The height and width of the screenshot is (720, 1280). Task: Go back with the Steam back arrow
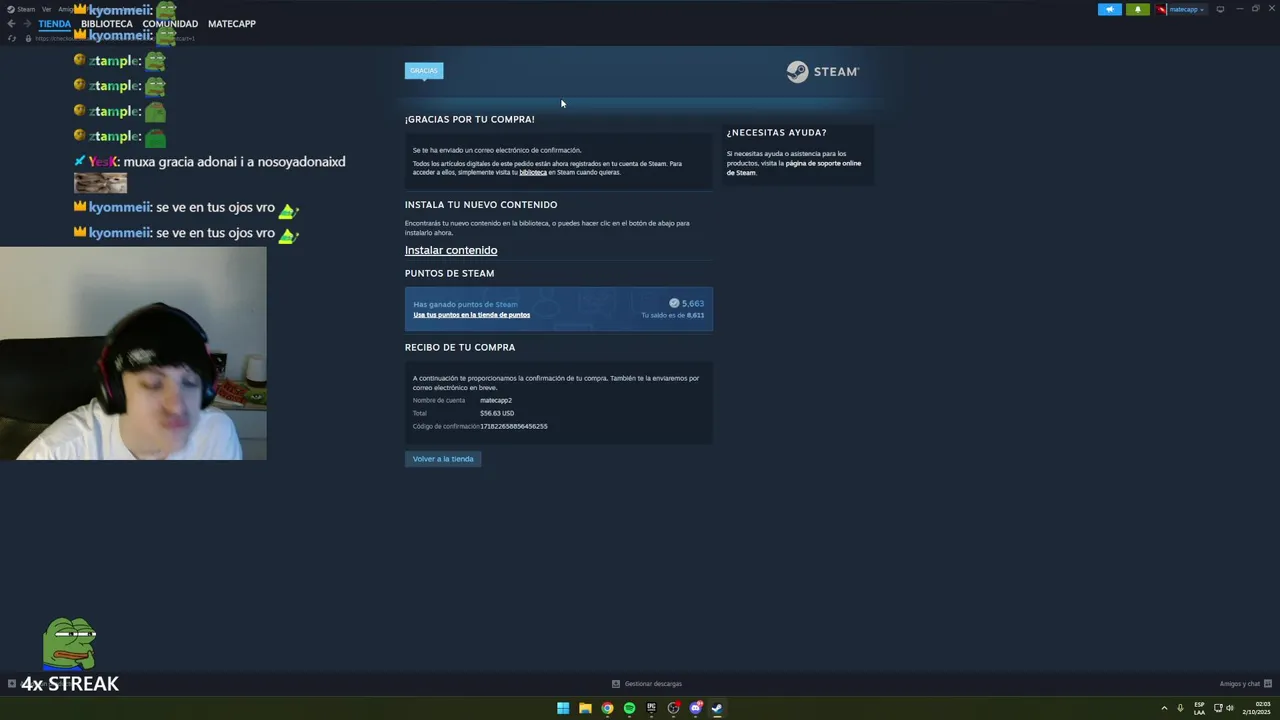point(11,24)
